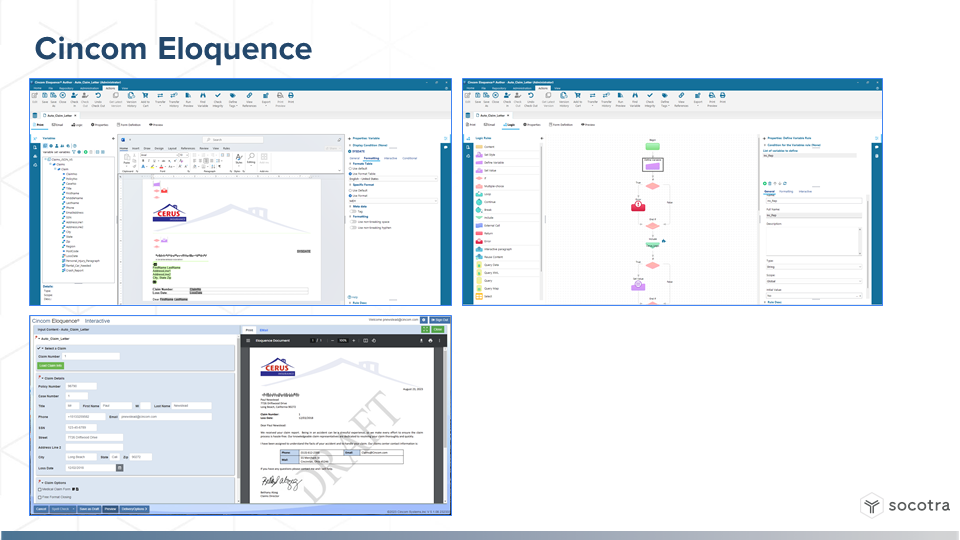
Task: Click the Print icon in the document editor window toolbar
Action: pos(291,98)
